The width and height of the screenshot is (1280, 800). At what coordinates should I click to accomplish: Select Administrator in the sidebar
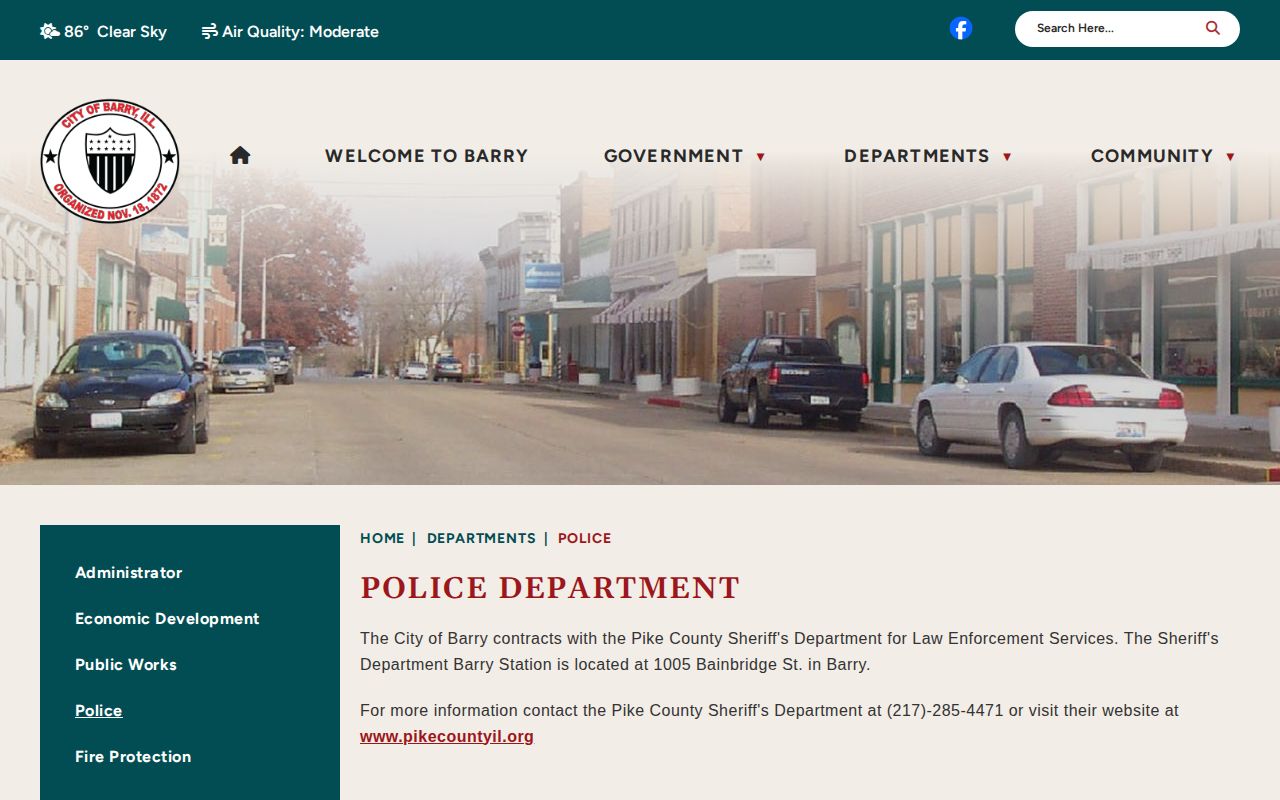129,573
